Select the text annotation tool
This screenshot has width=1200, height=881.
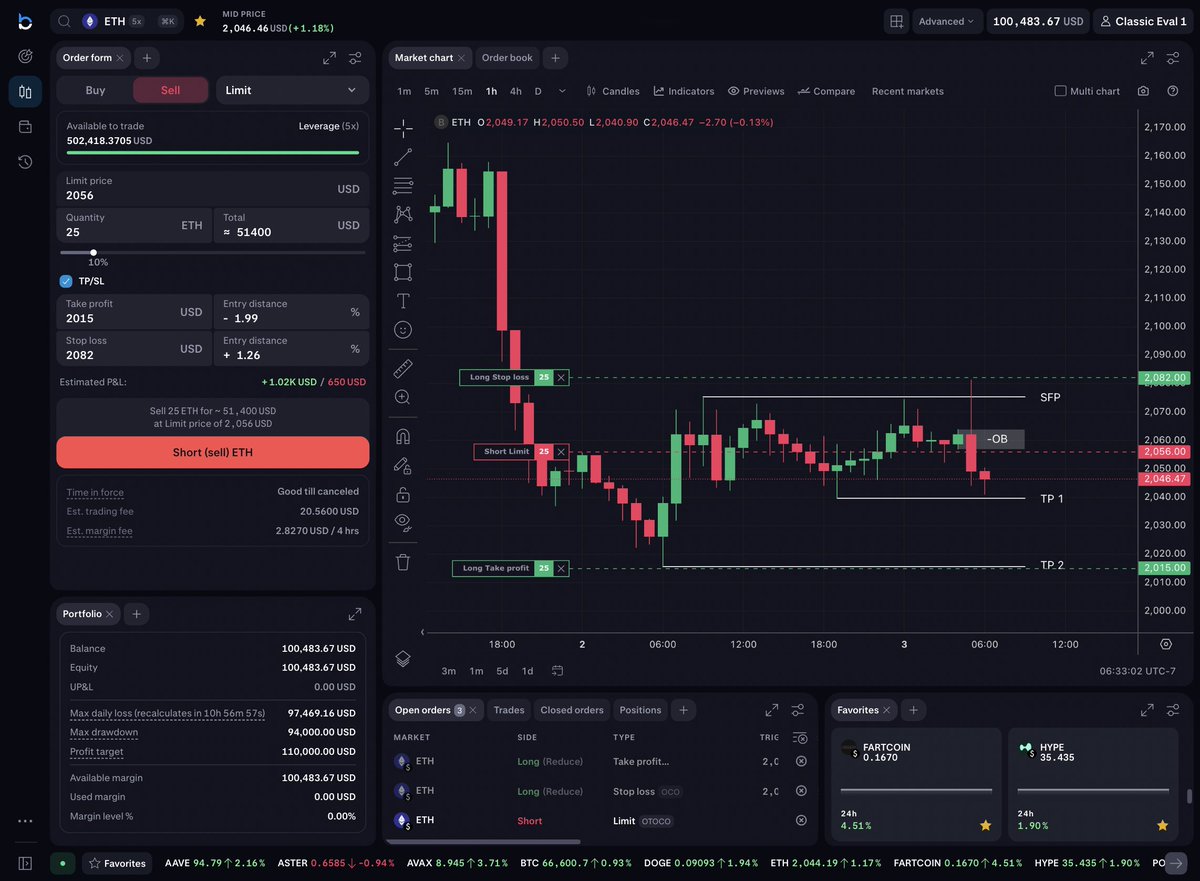tap(403, 300)
